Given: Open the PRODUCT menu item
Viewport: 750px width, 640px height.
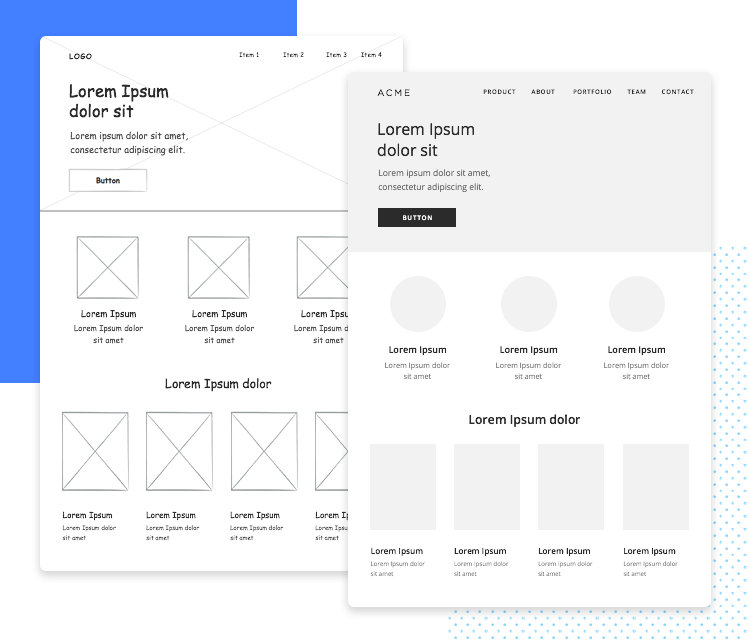Looking at the screenshot, I should pyautogui.click(x=499, y=92).
